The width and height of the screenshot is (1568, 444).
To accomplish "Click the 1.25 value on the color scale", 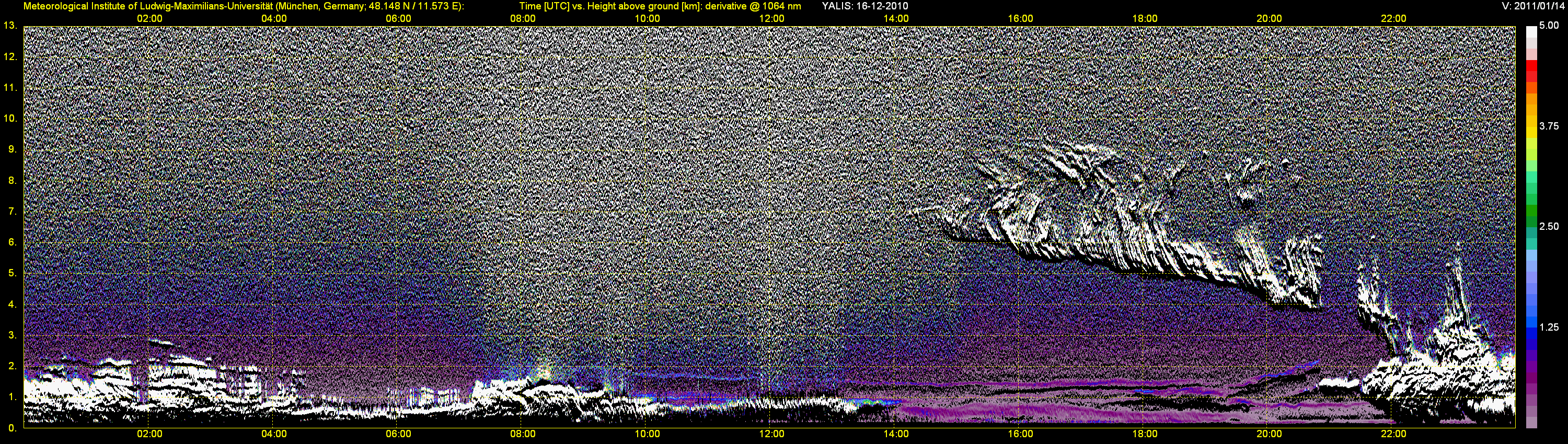I will [1549, 327].
